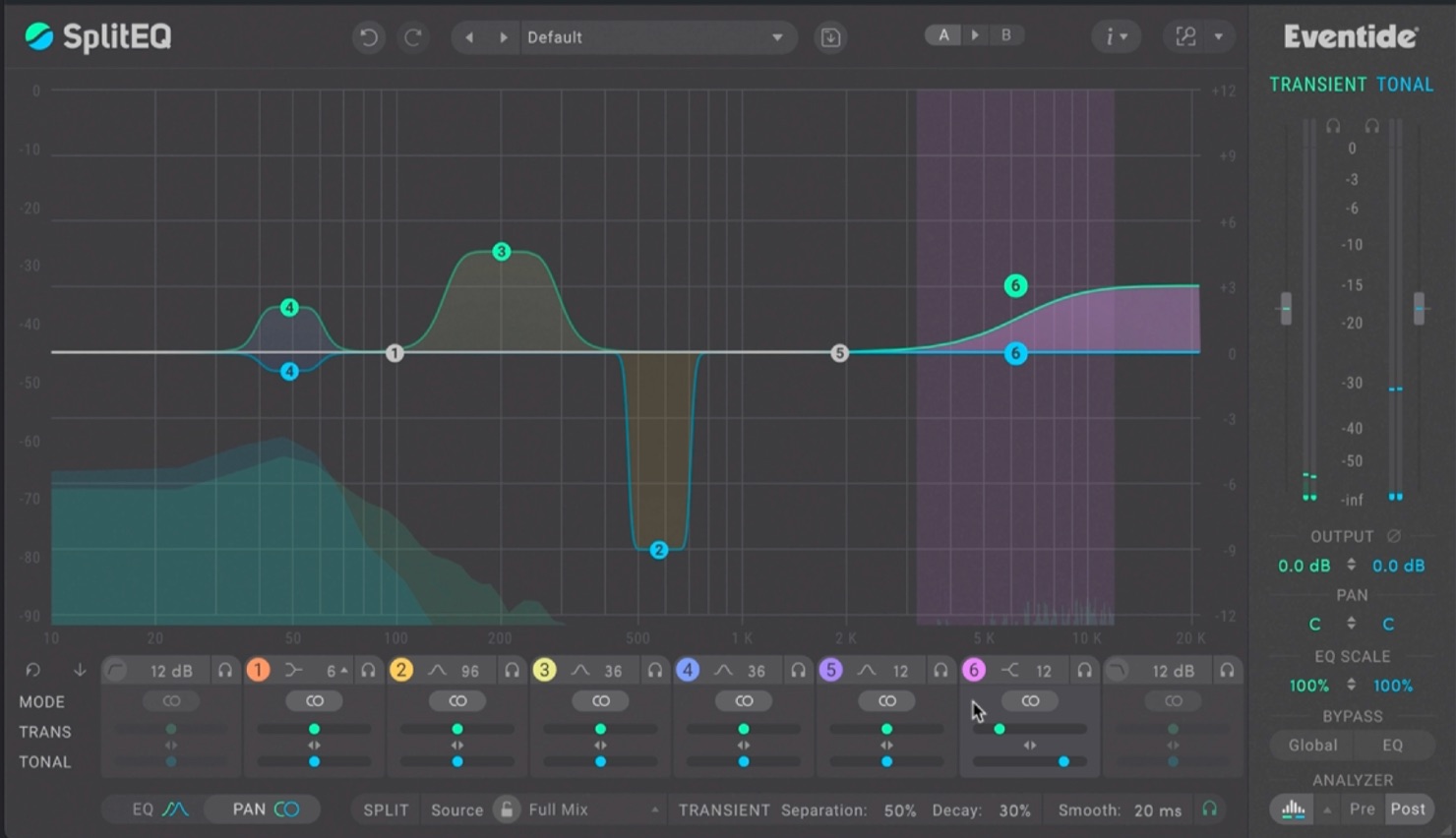Select the A comparison state
The image size is (1456, 838).
coord(943,35)
